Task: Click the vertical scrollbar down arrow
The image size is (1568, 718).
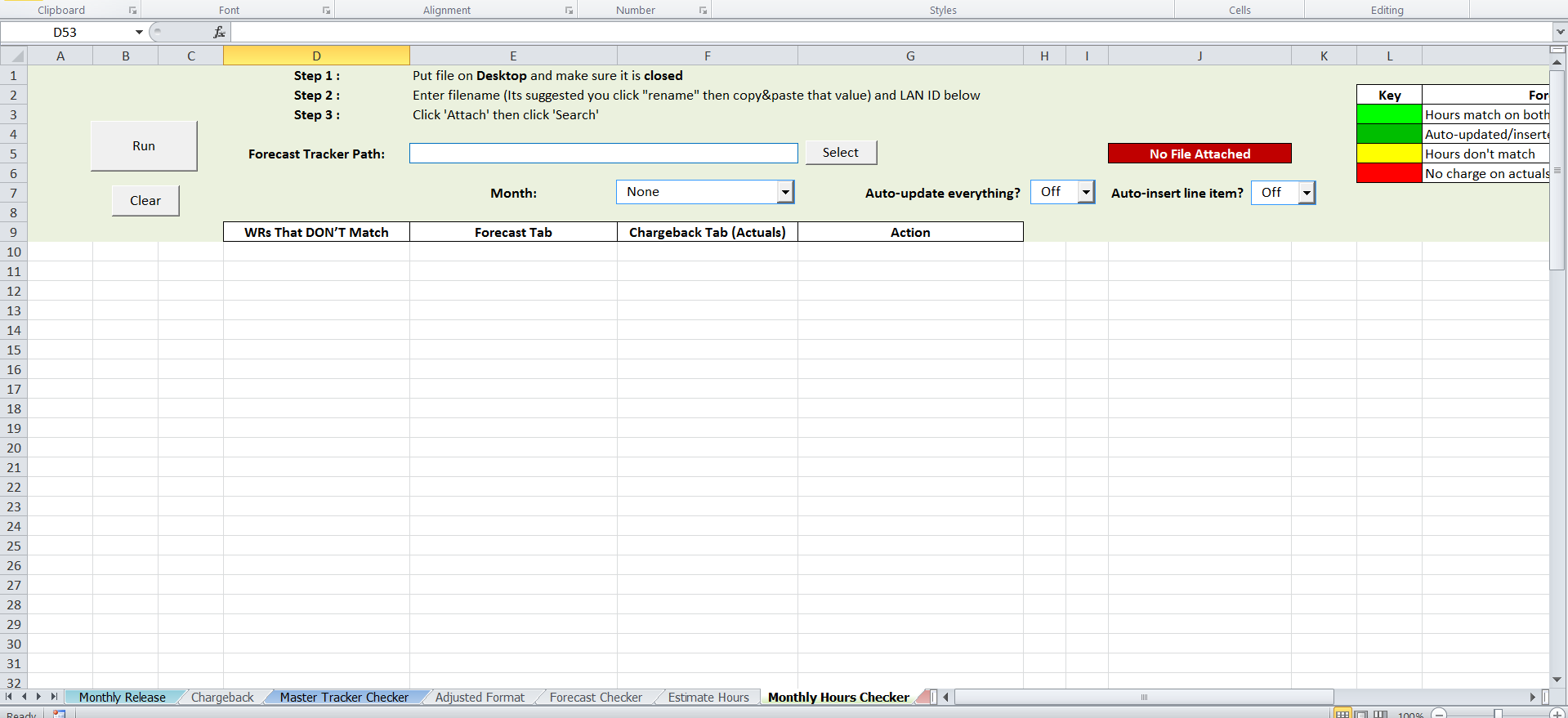Action: (1557, 680)
